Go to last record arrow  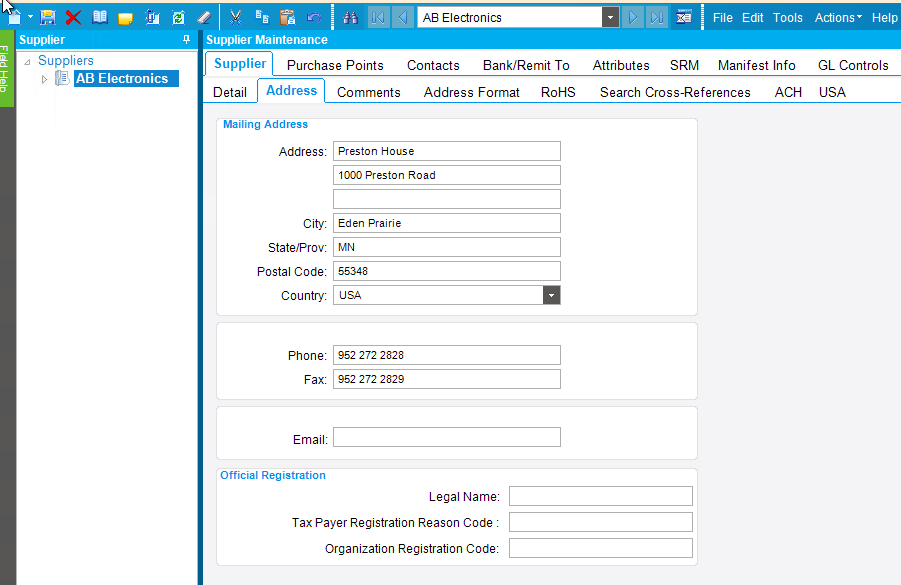pos(657,17)
